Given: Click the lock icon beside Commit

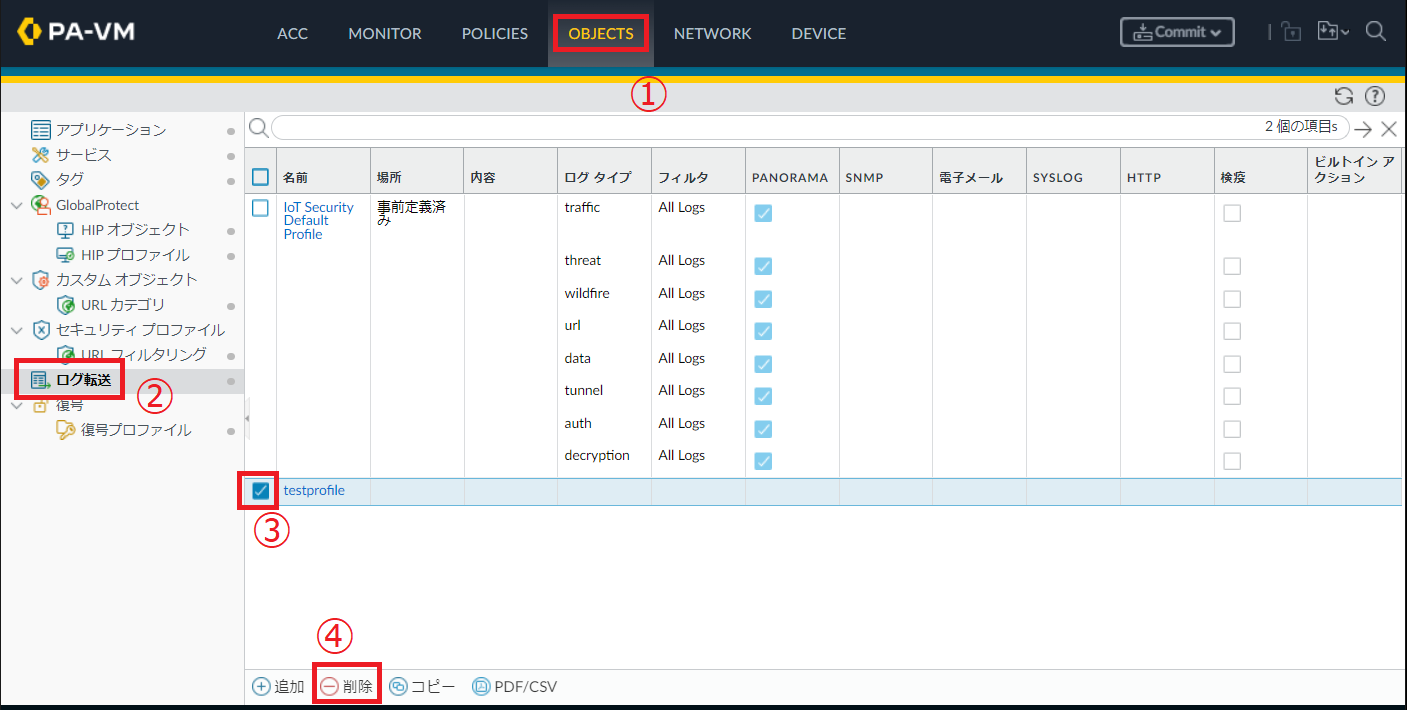Looking at the screenshot, I should tap(1292, 32).
